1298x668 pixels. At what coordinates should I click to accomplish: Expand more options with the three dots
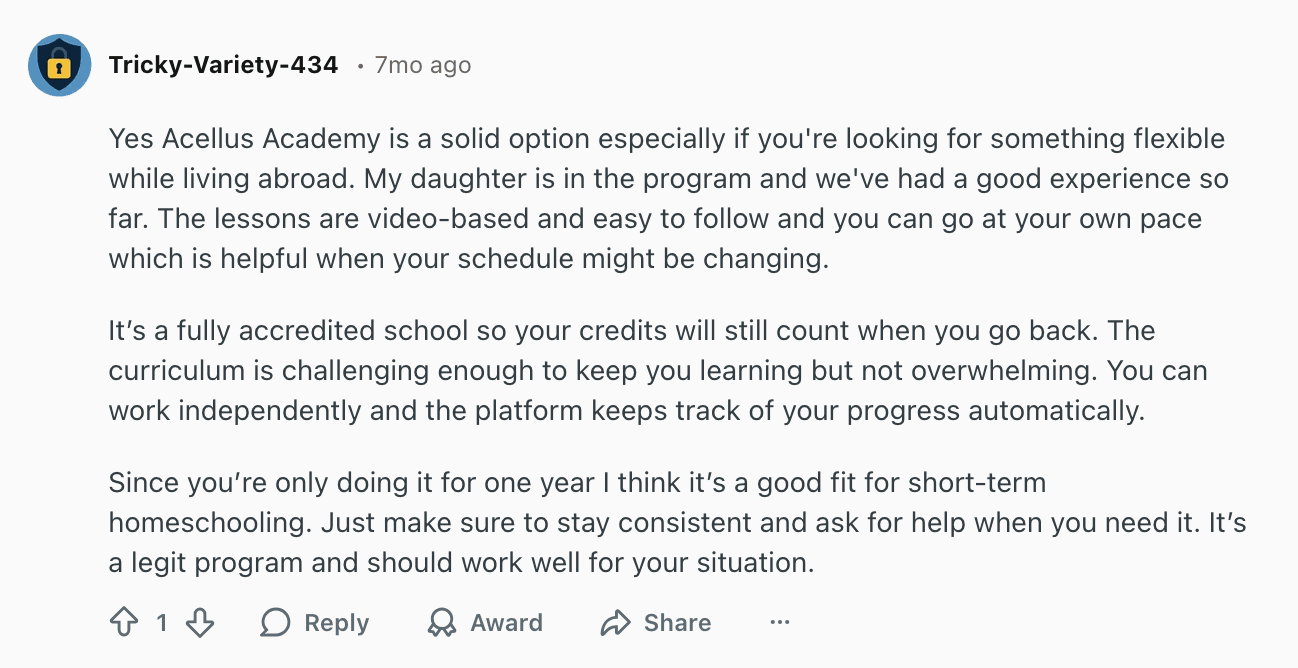click(779, 622)
